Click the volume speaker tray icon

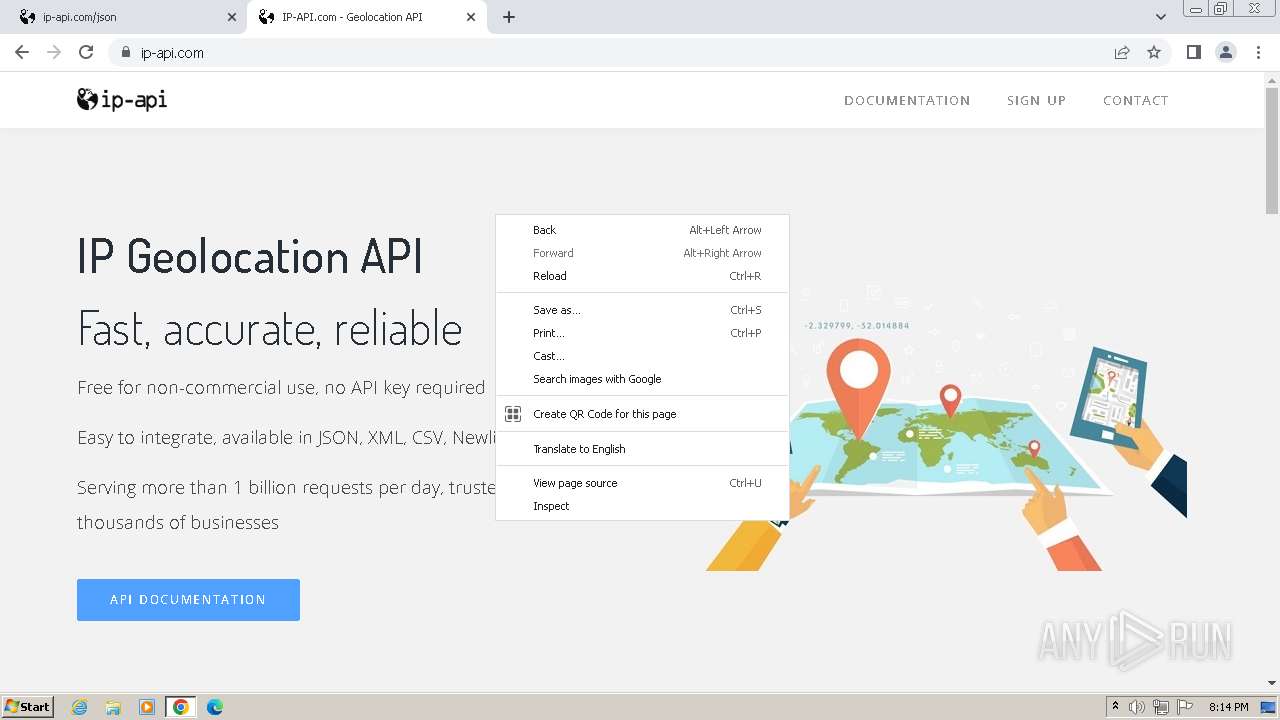[x=1137, y=707]
